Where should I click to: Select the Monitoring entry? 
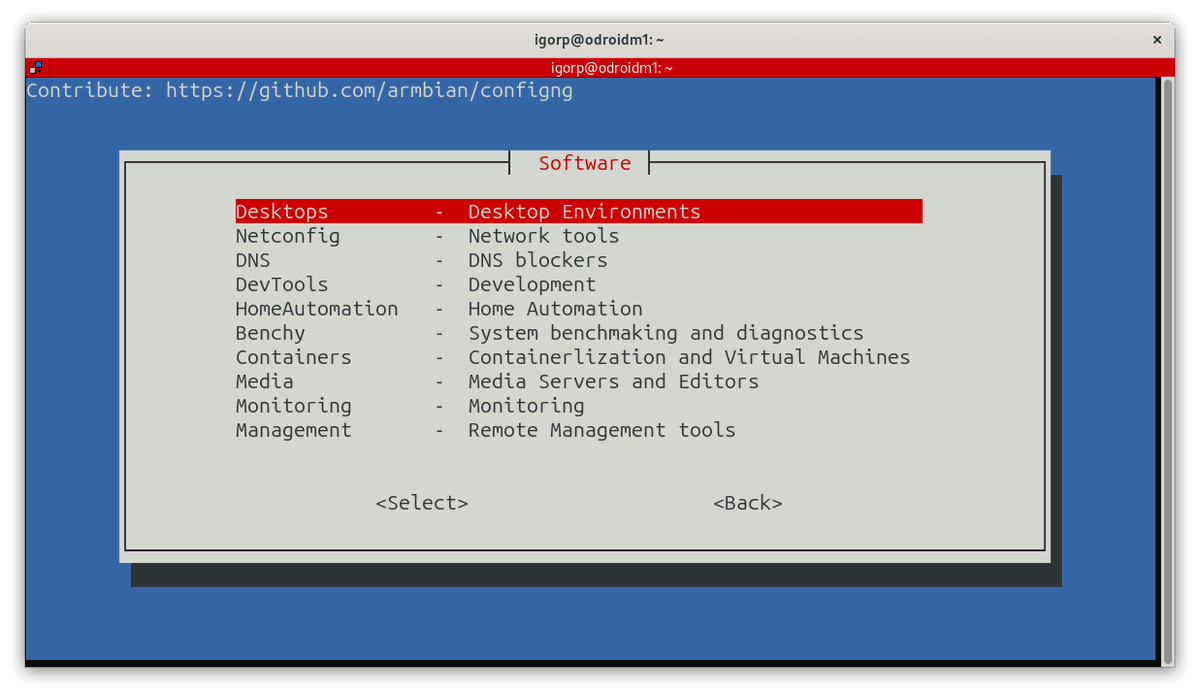tap(293, 405)
